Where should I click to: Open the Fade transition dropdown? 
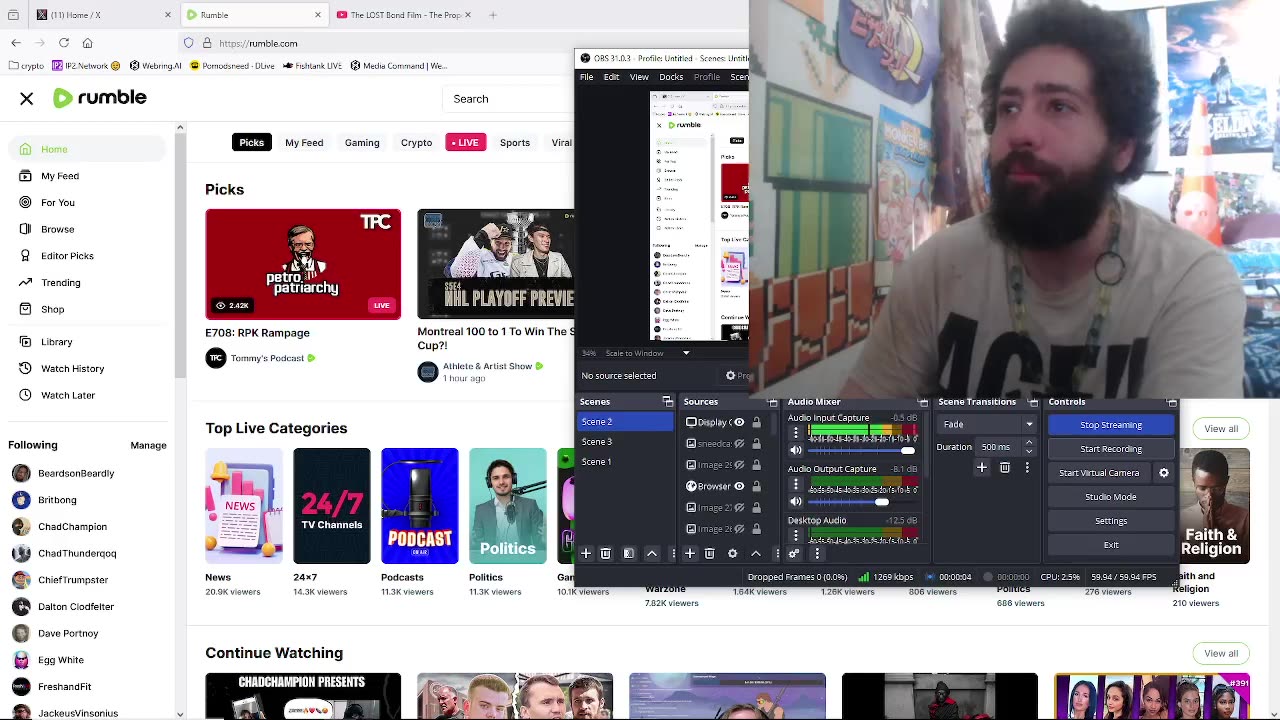coord(987,424)
